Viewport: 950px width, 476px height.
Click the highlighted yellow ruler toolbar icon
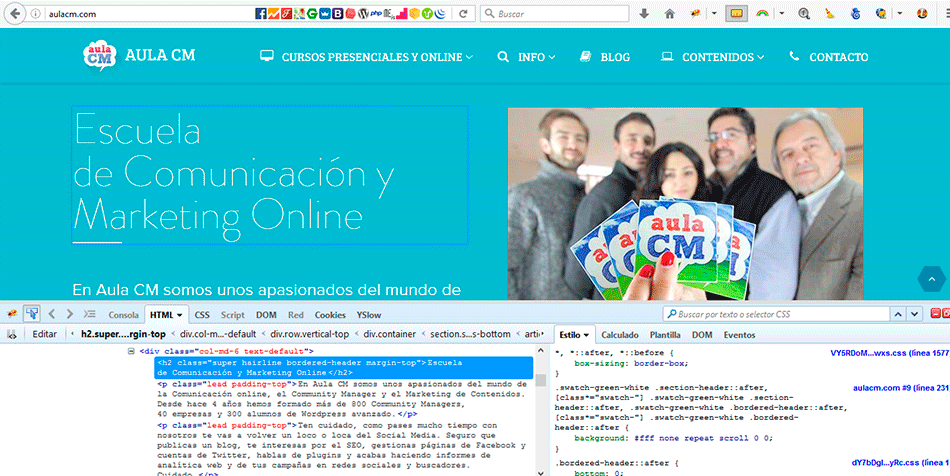click(x=736, y=13)
